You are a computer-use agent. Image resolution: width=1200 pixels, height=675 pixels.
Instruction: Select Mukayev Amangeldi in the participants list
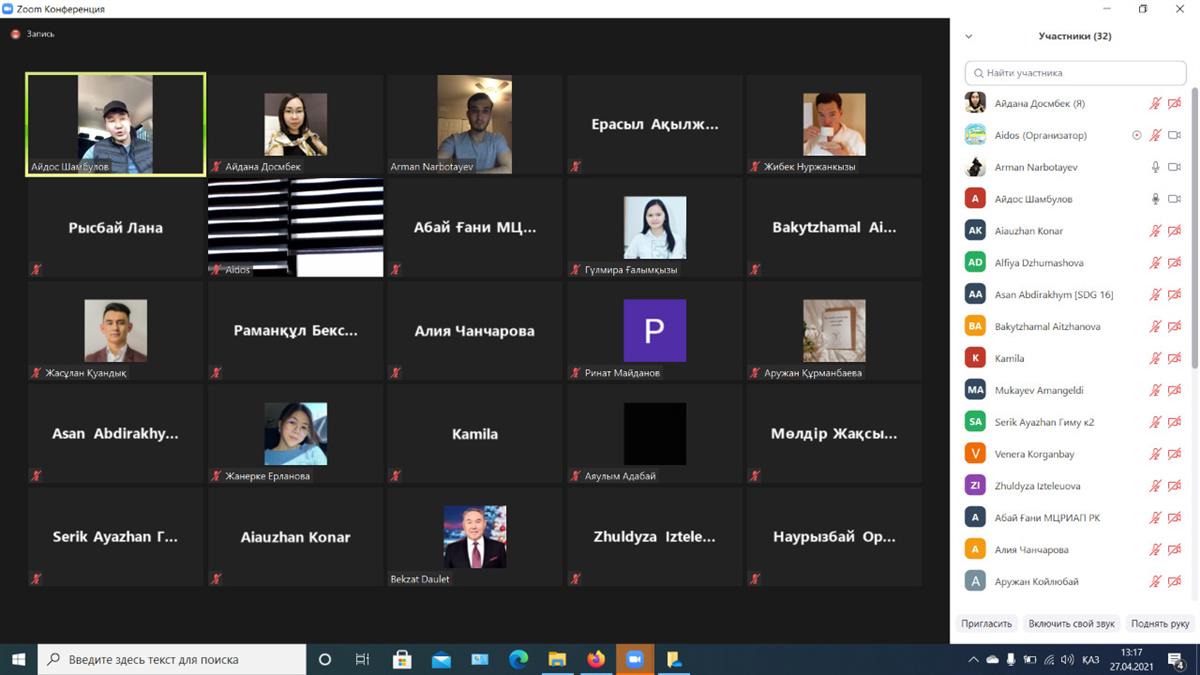coord(1038,390)
